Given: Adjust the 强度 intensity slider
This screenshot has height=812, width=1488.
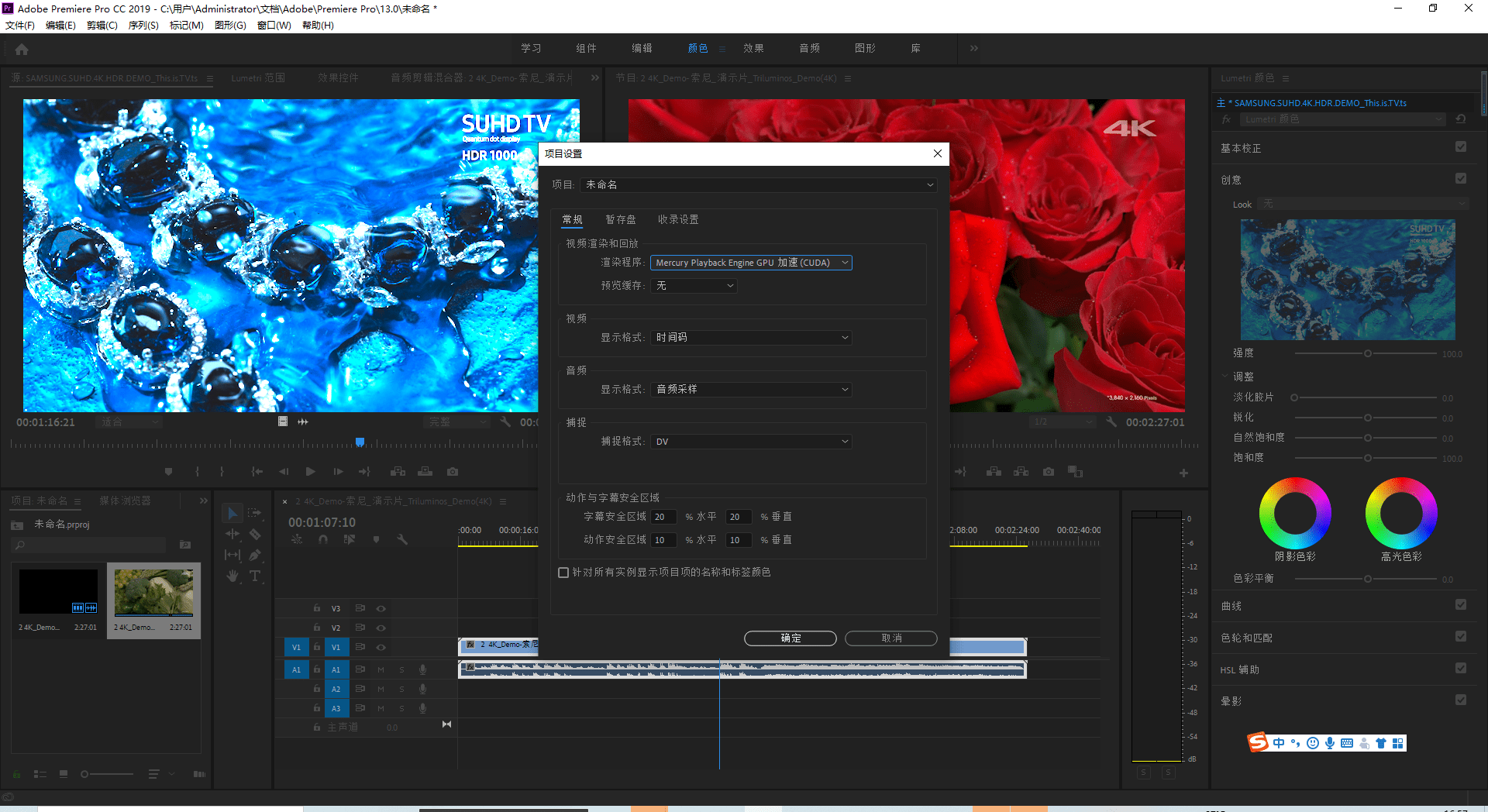Looking at the screenshot, I should pyautogui.click(x=1366, y=354).
